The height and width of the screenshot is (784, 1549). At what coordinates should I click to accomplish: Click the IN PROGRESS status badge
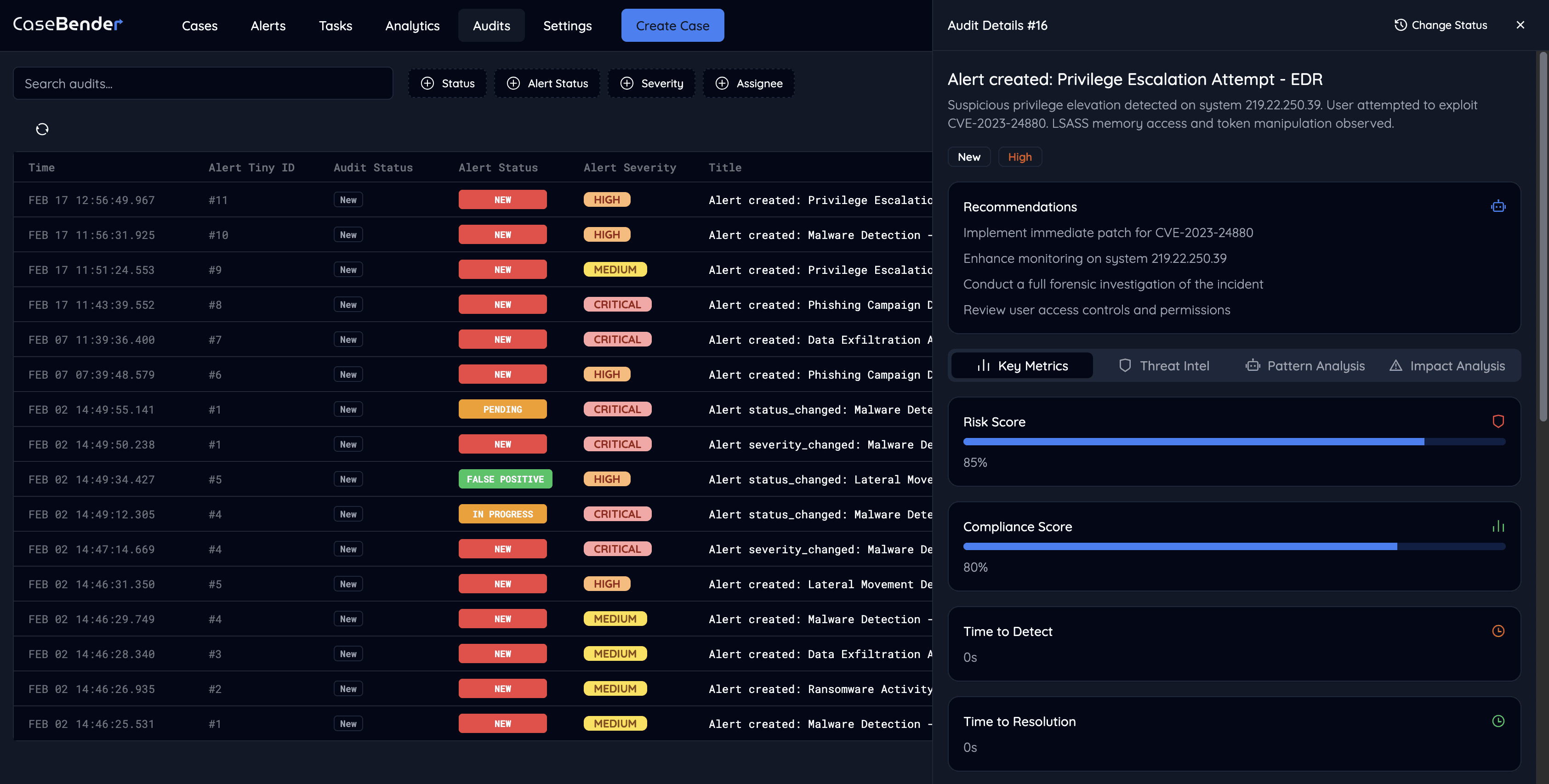[x=503, y=514]
